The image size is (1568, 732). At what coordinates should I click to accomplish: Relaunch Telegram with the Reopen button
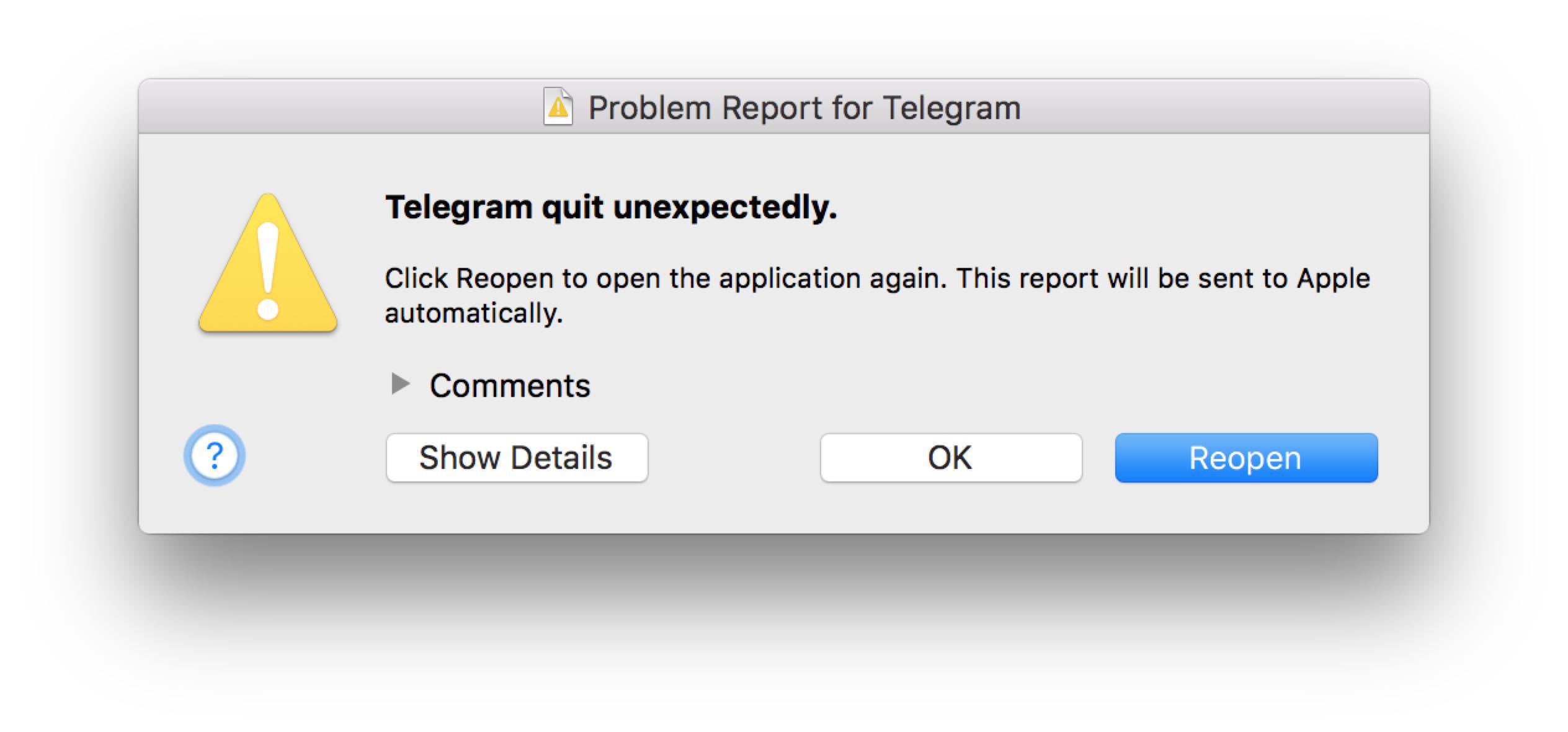1246,458
